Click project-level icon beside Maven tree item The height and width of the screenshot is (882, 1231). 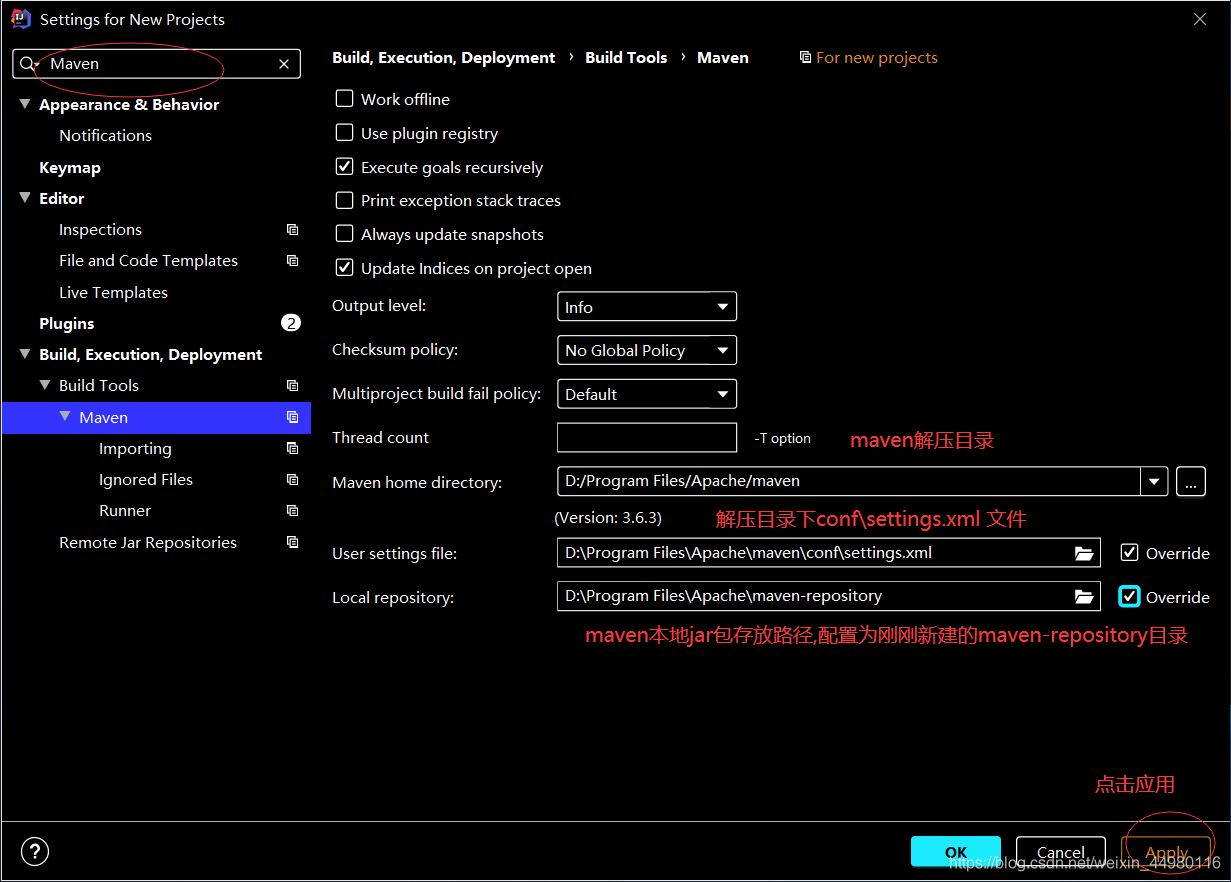[292, 418]
